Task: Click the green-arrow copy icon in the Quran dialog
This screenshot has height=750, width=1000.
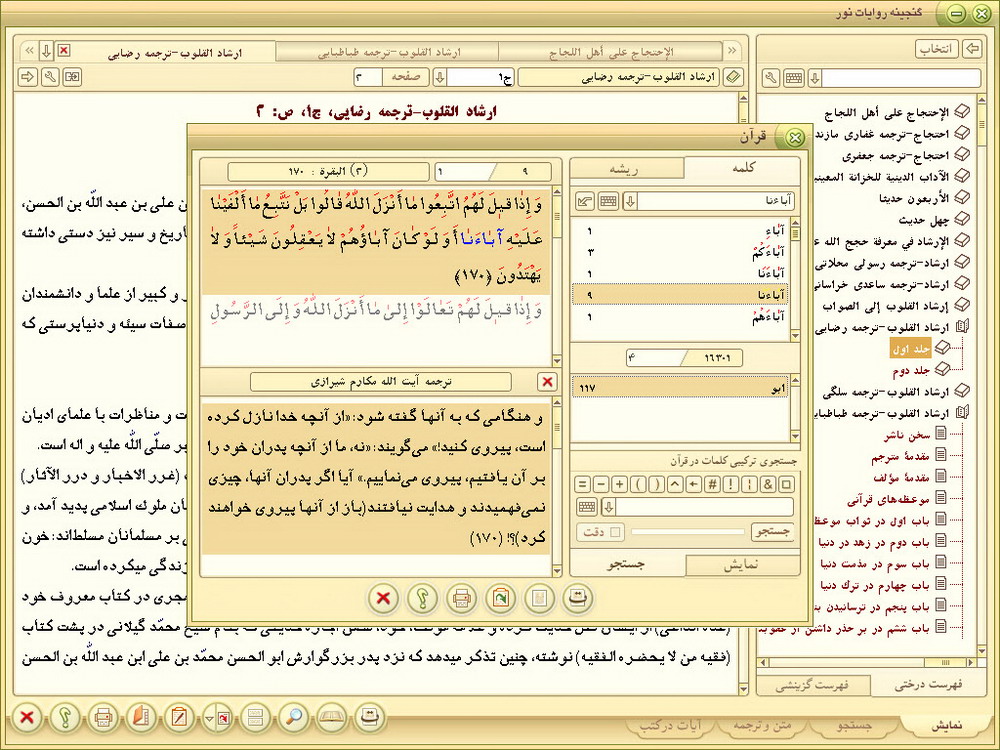Action: 501,598
